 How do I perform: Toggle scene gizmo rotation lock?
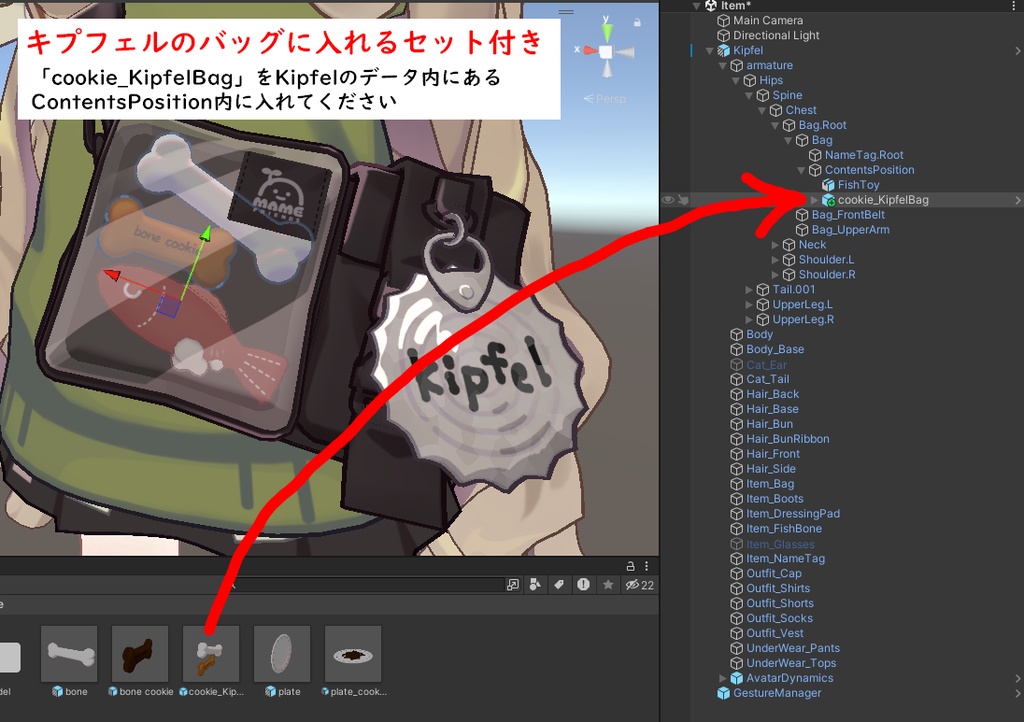pos(637,22)
